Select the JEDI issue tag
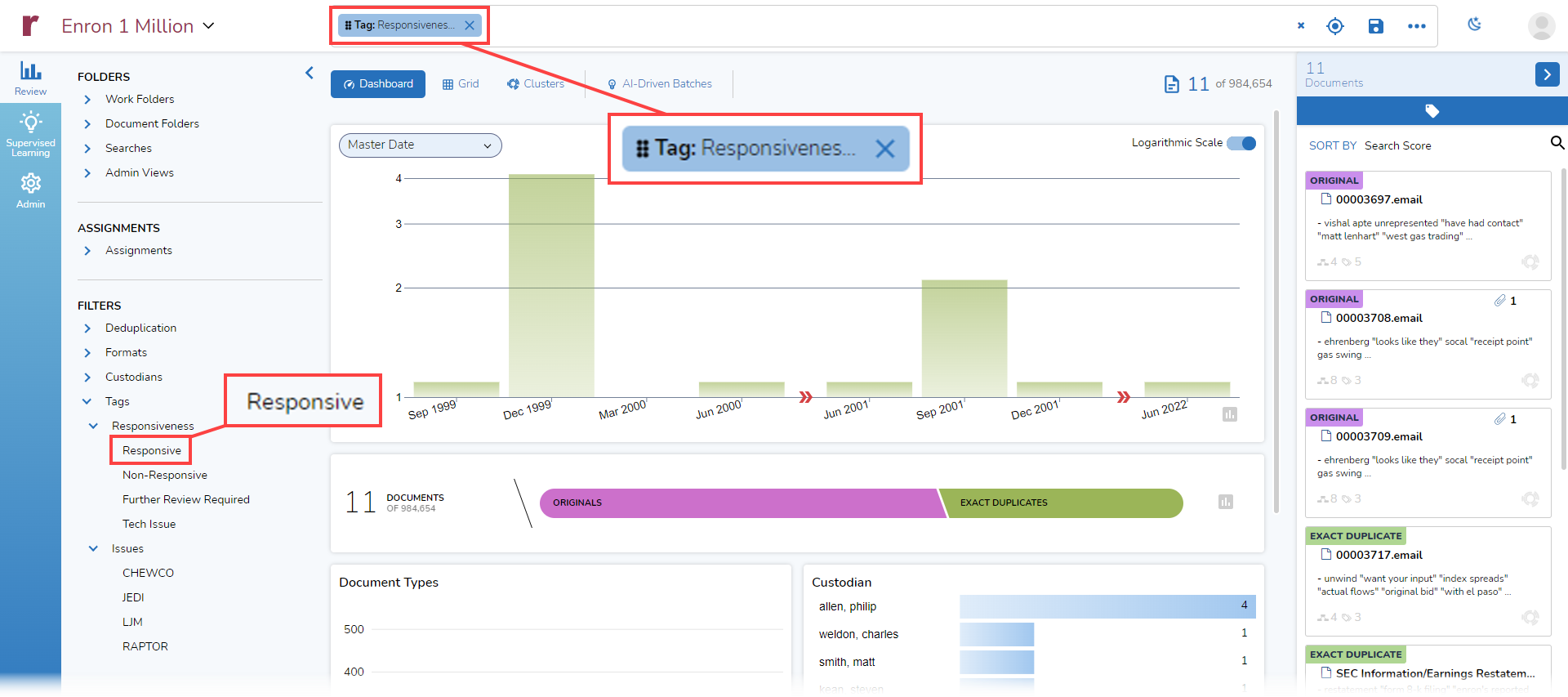 133,597
